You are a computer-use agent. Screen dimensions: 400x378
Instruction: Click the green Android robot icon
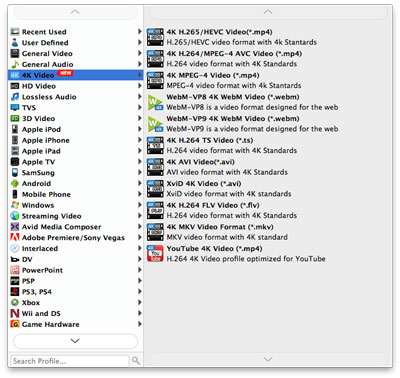(x=15, y=183)
